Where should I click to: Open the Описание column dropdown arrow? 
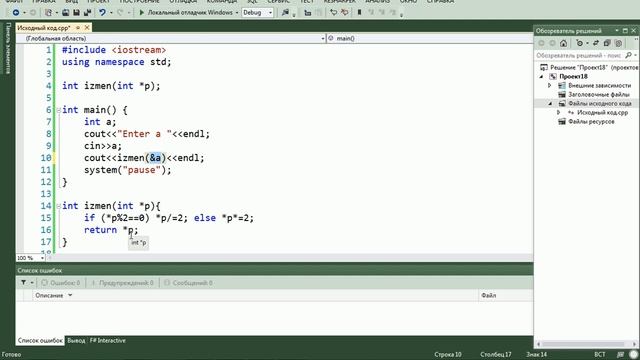(x=70, y=295)
